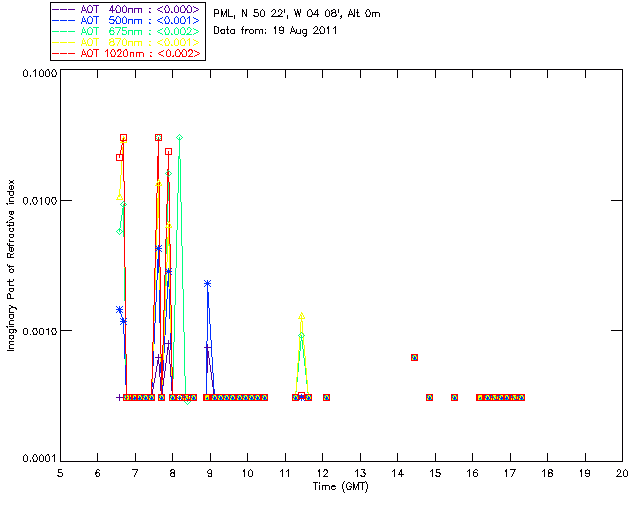Click the 0.0001 y-axis tick label
Viewport: 640px width, 512px height.
[x=39, y=459]
